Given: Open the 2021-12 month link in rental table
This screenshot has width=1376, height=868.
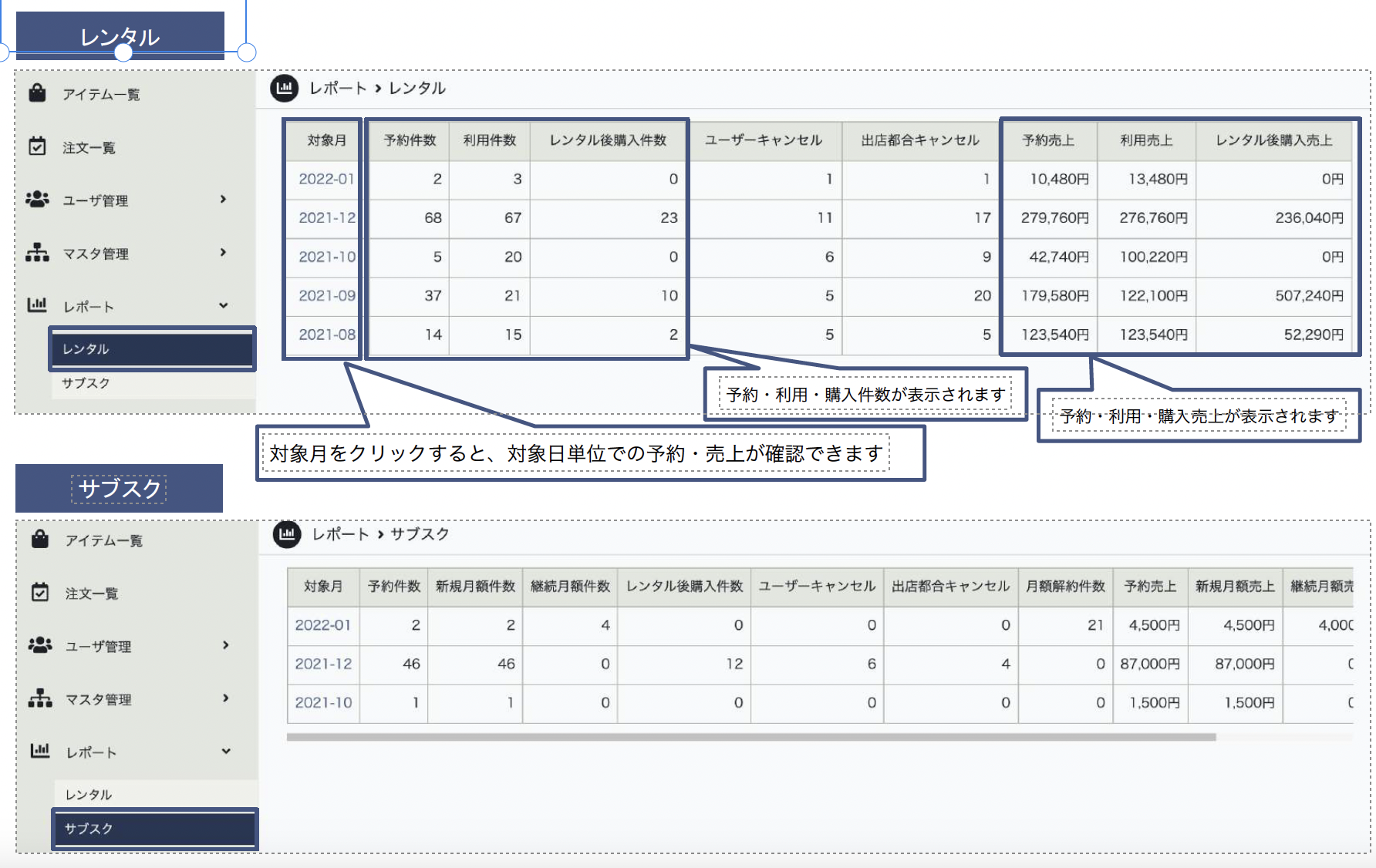Looking at the screenshot, I should 326,218.
